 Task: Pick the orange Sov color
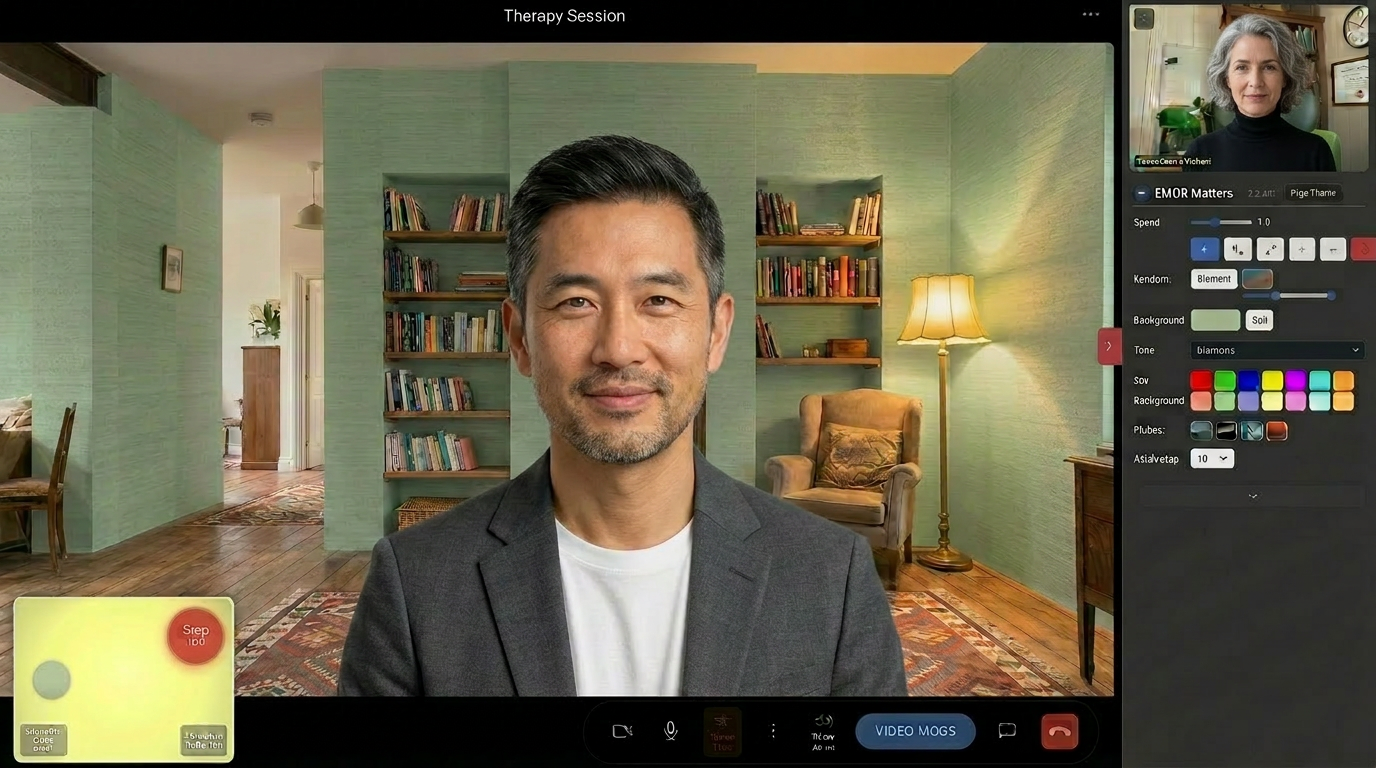[x=1343, y=380]
